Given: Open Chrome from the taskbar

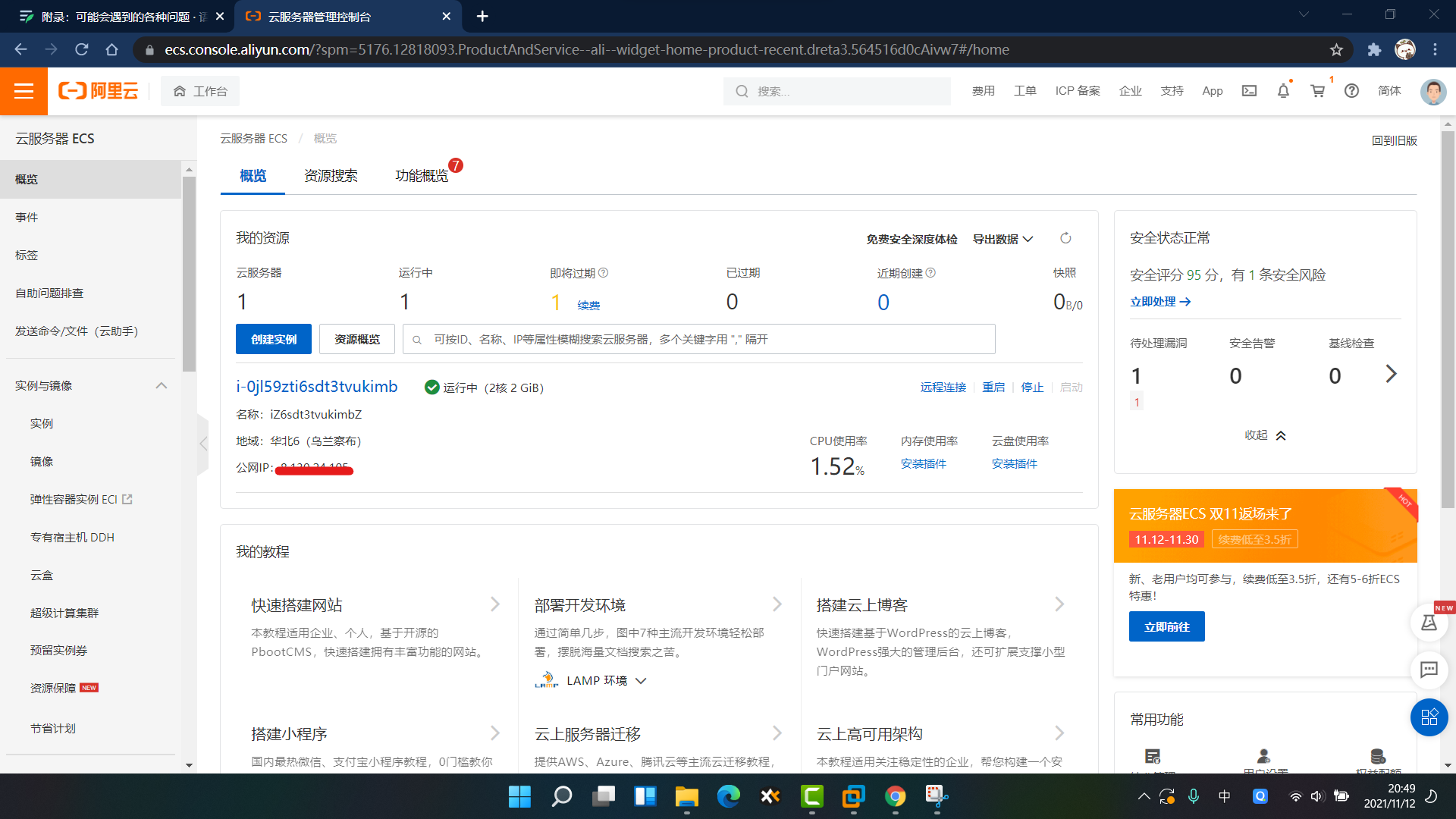Looking at the screenshot, I should (x=895, y=796).
